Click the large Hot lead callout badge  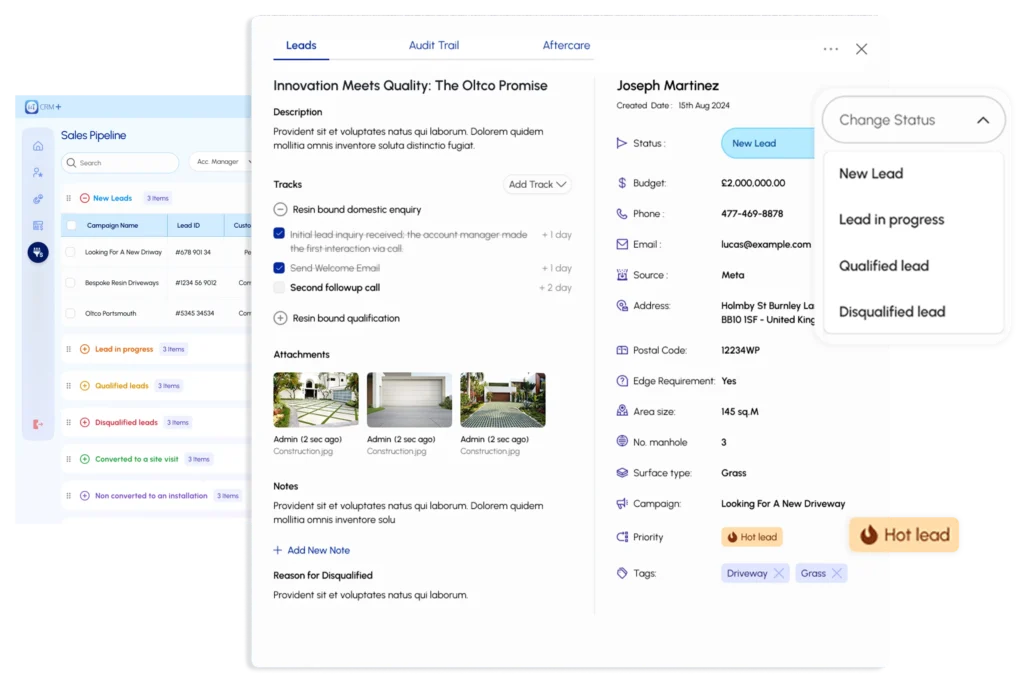coord(904,535)
